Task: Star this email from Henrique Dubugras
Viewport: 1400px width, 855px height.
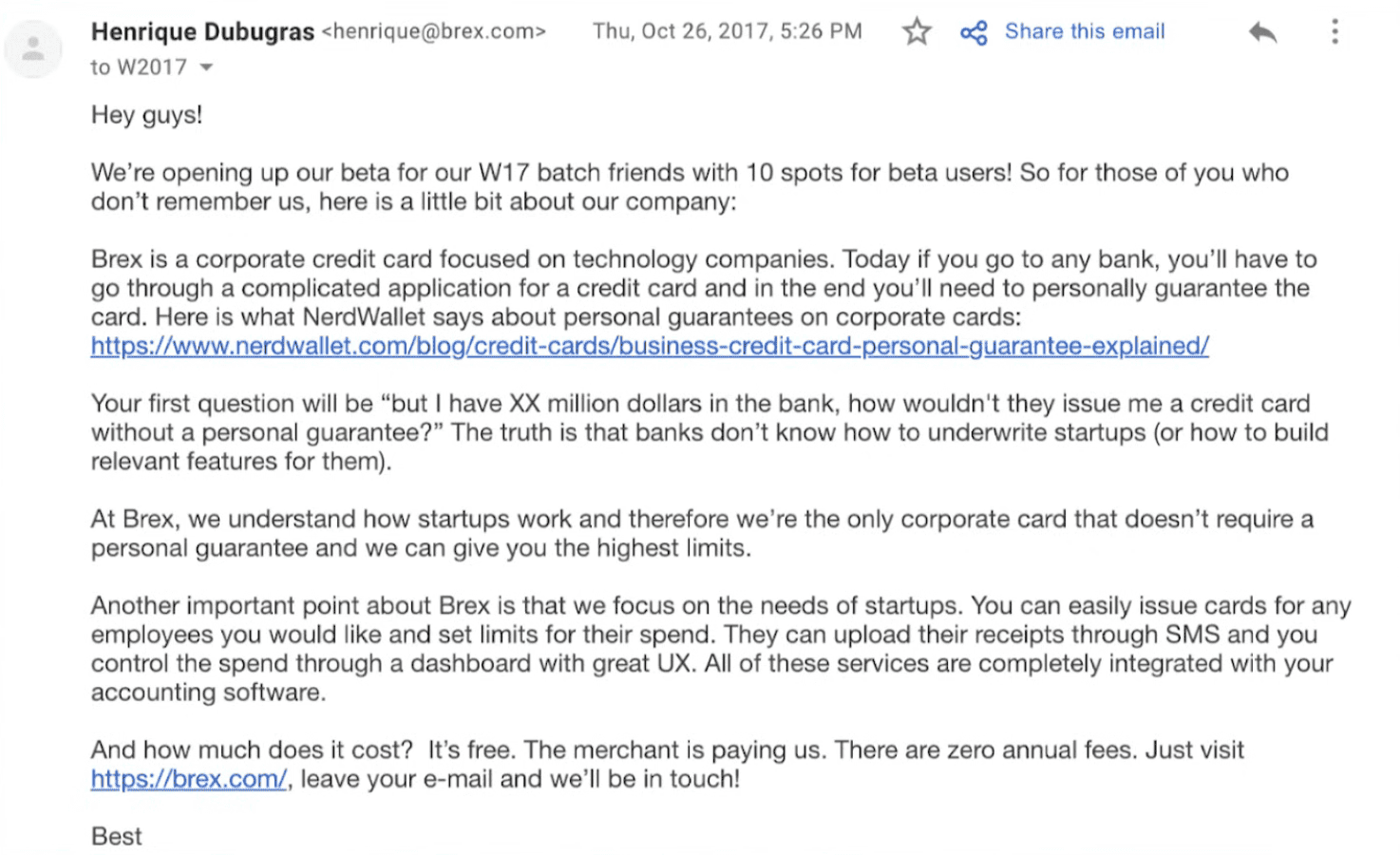Action: point(917,32)
